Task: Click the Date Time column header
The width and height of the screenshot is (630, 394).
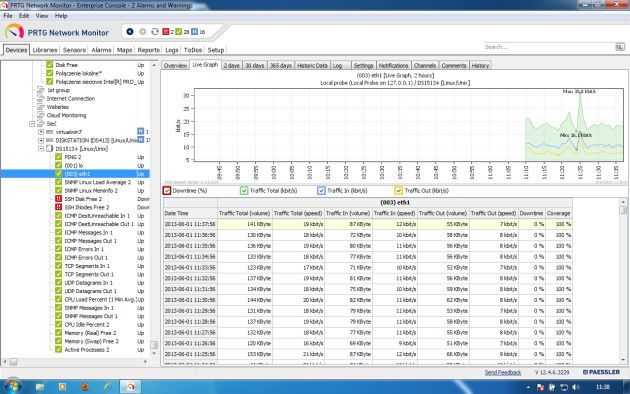Action: pos(190,213)
